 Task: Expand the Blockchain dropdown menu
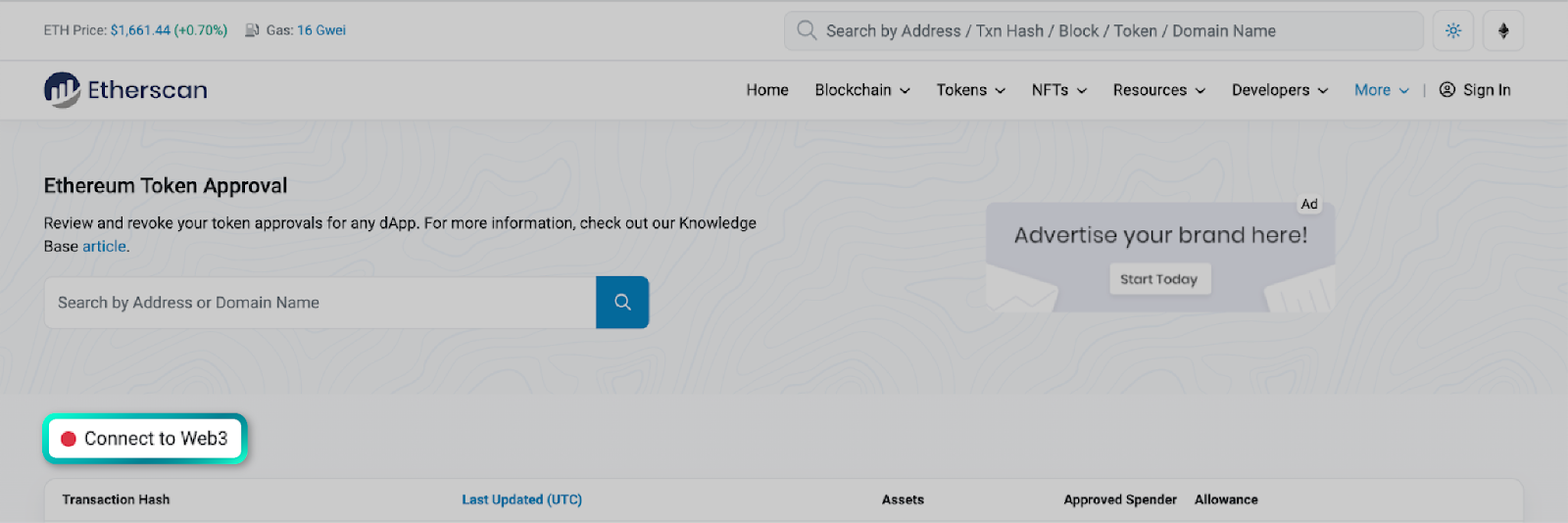point(861,90)
